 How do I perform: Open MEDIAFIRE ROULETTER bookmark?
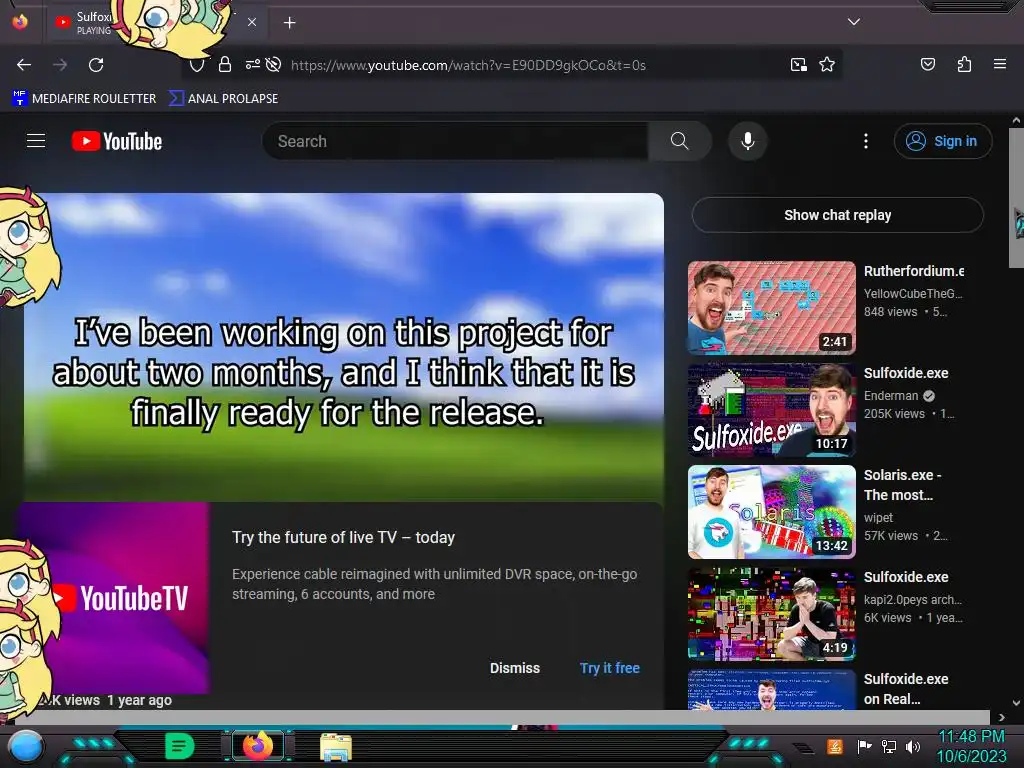85,99
